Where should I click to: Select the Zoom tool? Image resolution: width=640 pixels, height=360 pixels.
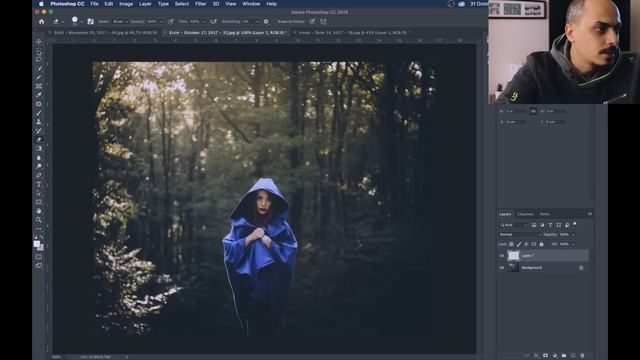[x=39, y=220]
